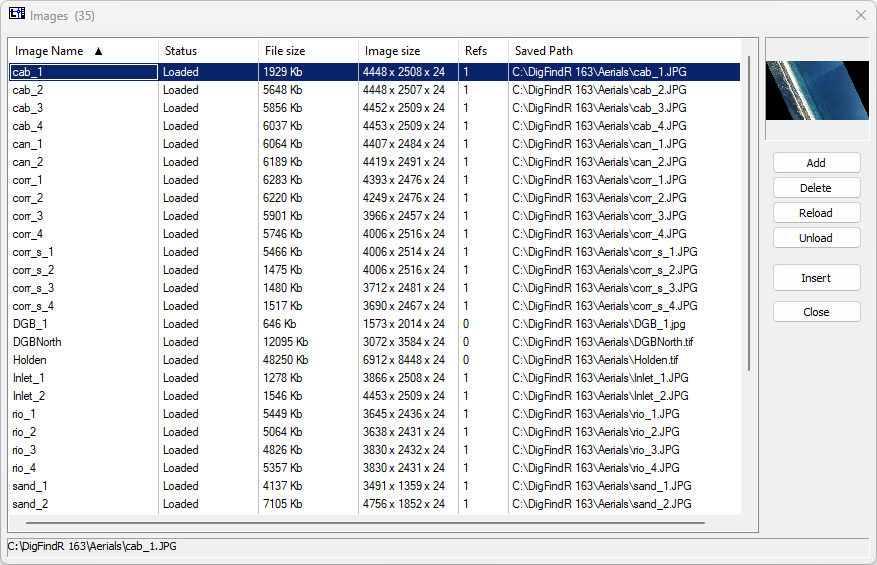The image size is (877, 565).
Task: Sort the list by Saved Path column
Action: [x=624, y=51]
